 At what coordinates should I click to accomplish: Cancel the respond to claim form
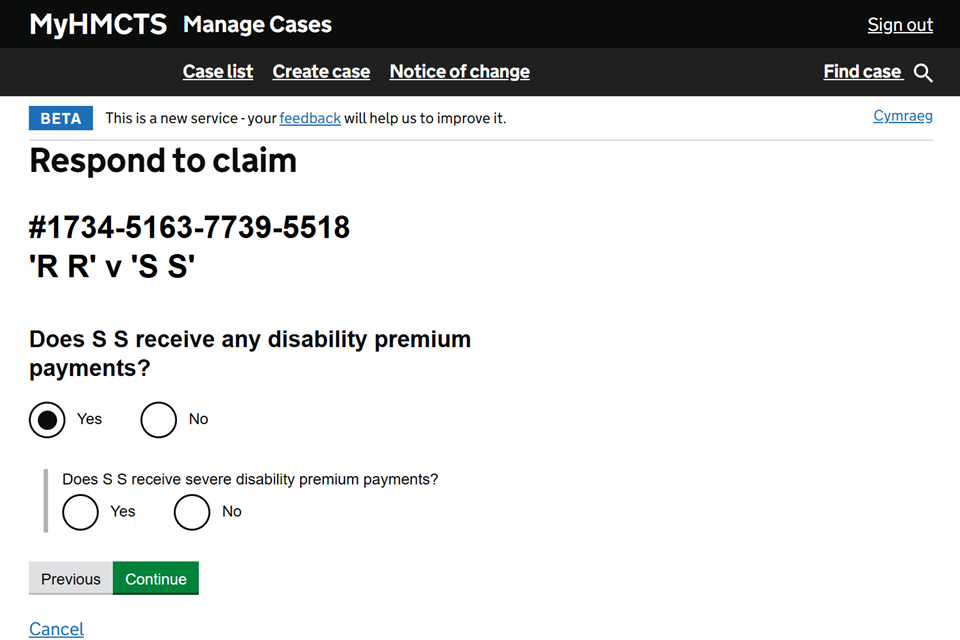57,629
